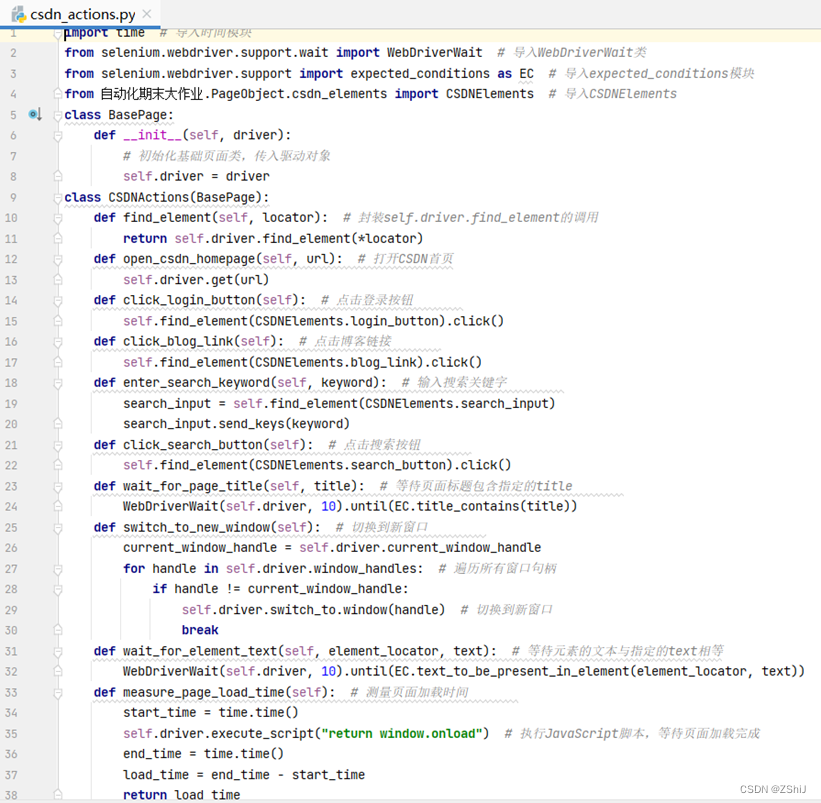
Task: Click the 'break' keyword on line 30
Action: coord(200,631)
